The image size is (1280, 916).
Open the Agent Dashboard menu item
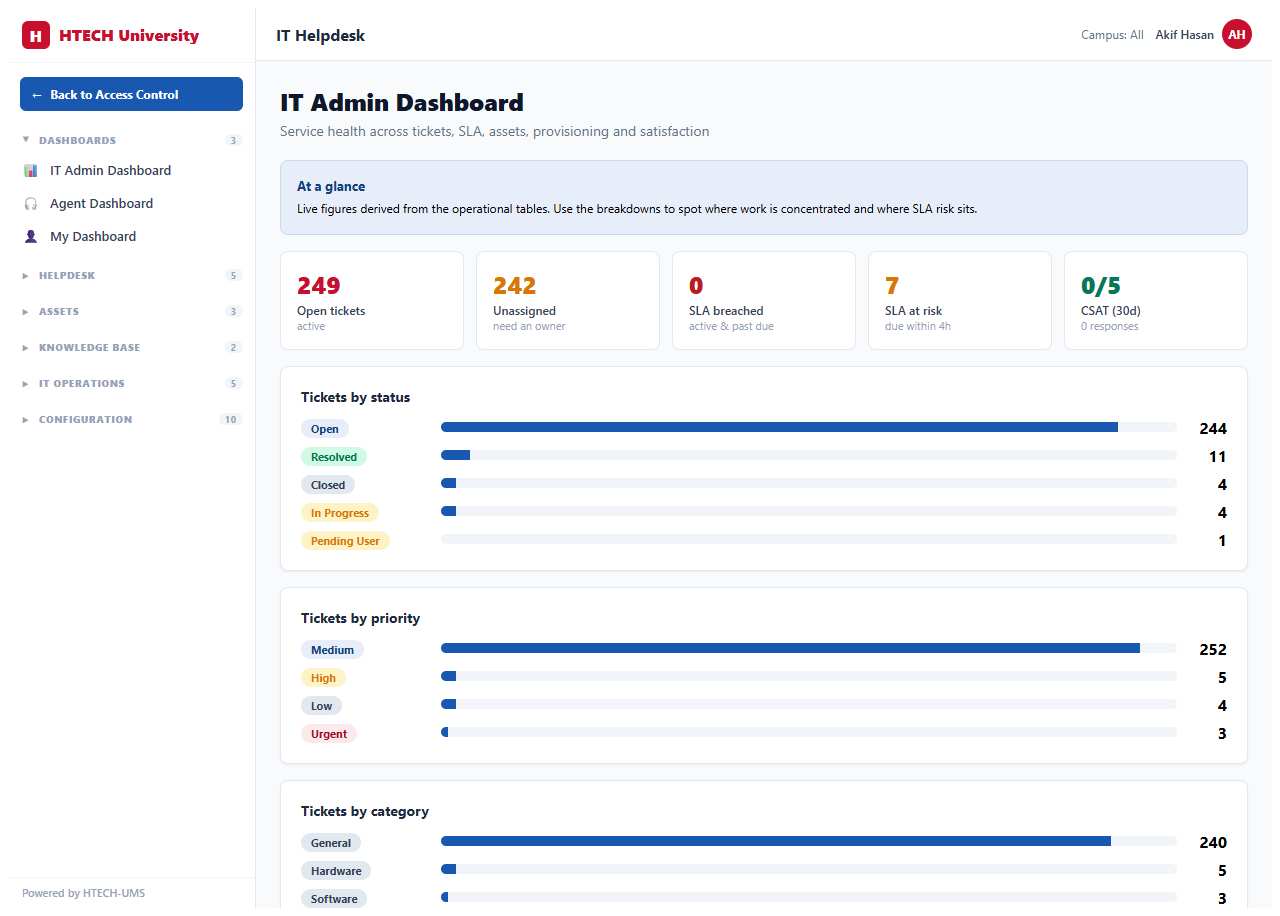(x=131, y=204)
